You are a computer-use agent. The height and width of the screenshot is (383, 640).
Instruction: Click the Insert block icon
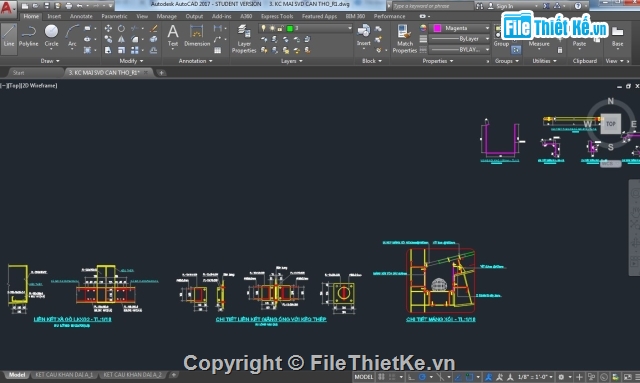point(363,36)
